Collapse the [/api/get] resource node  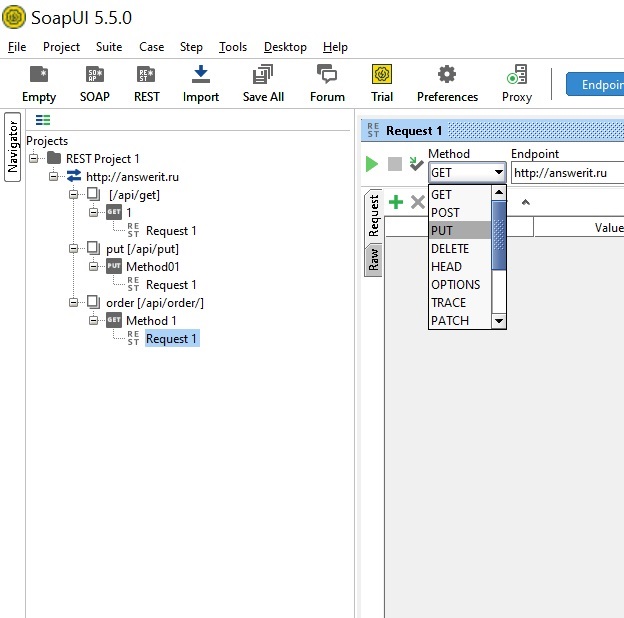tap(73, 195)
